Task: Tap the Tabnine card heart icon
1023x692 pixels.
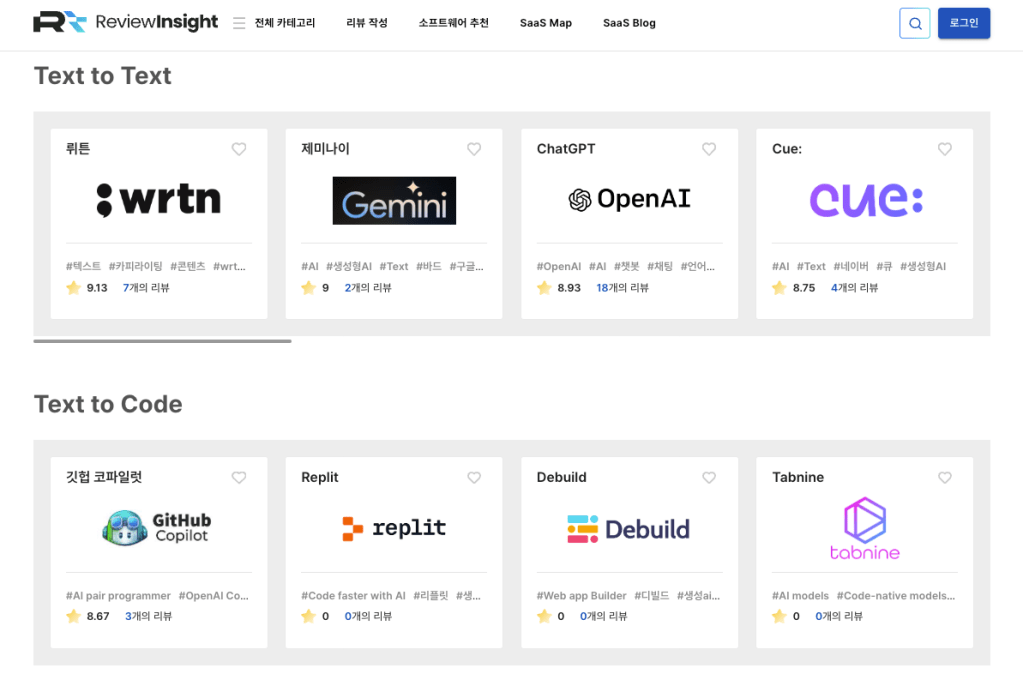Action: pos(944,478)
